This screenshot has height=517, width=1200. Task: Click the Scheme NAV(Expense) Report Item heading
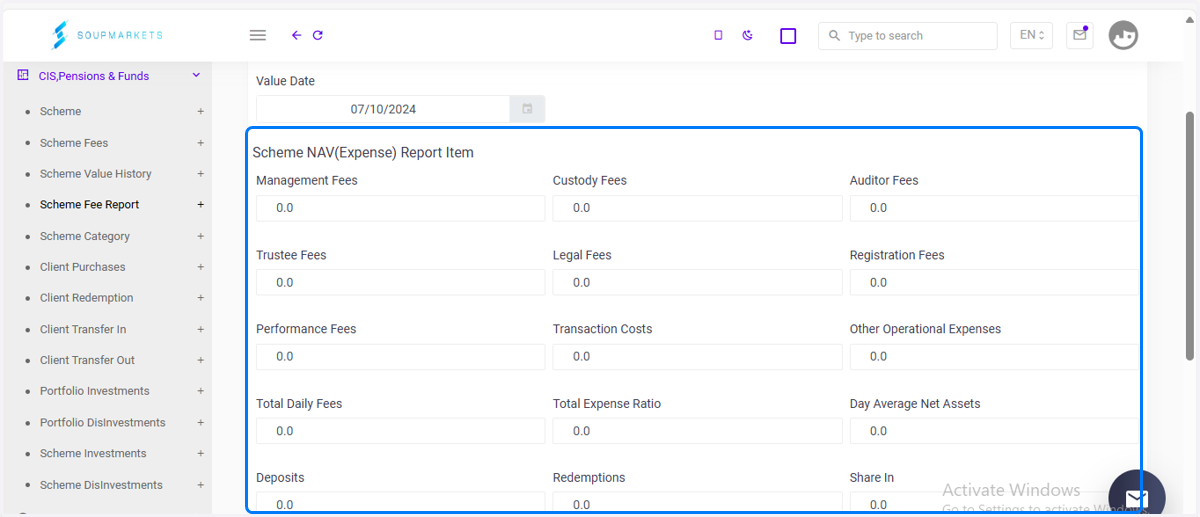tap(363, 153)
